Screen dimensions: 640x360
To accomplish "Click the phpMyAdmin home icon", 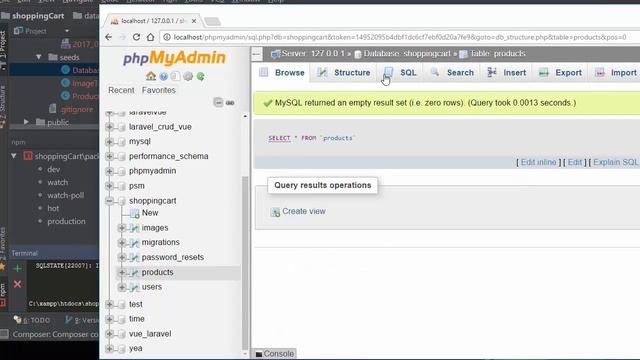I will pyautogui.click(x=151, y=76).
